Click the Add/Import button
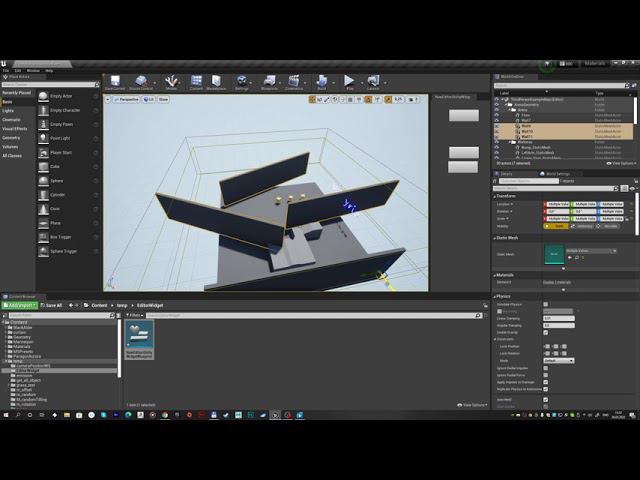This screenshot has height=480, width=640. click(20, 305)
